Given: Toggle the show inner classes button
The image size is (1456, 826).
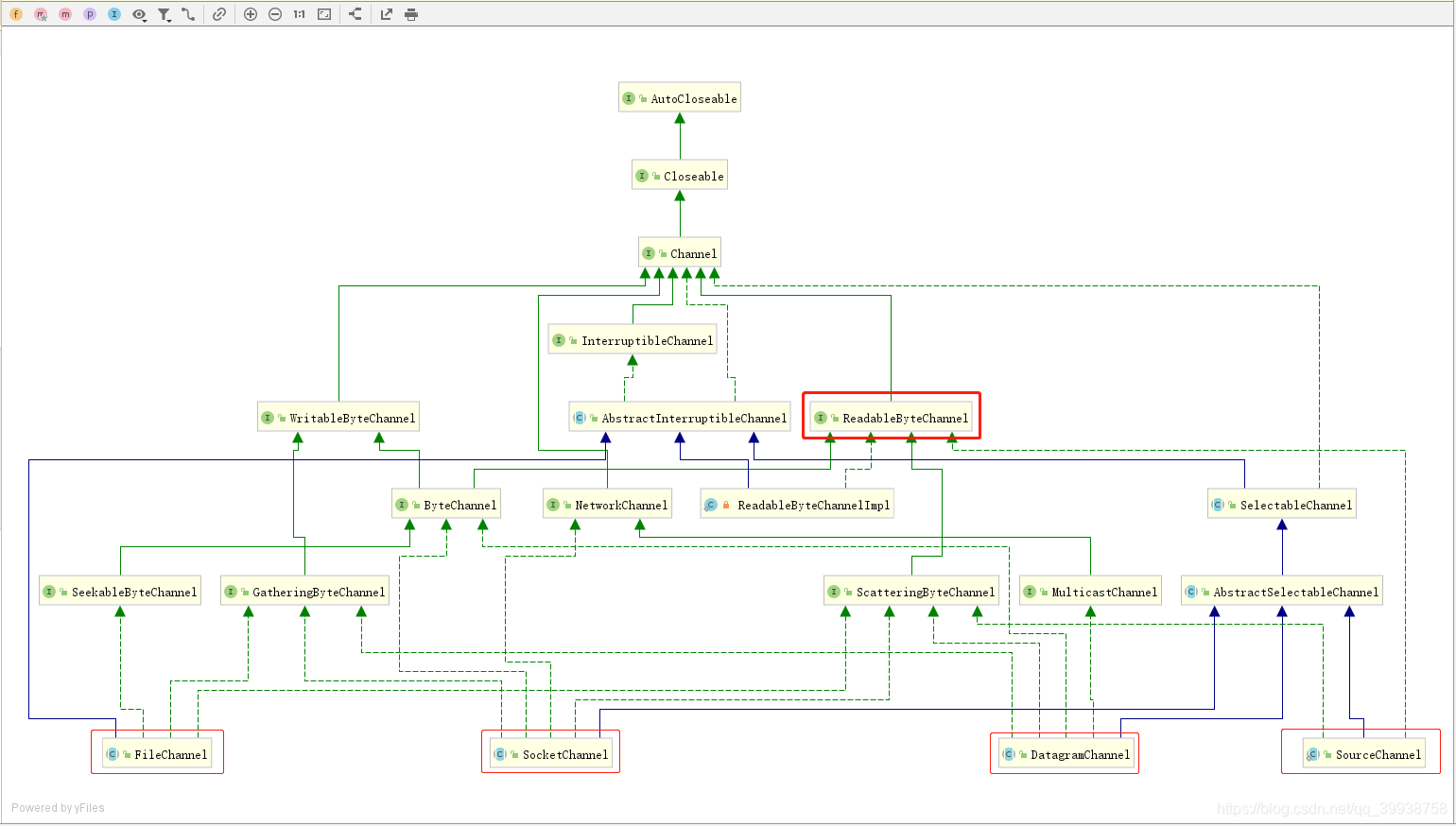Looking at the screenshot, I should (114, 14).
